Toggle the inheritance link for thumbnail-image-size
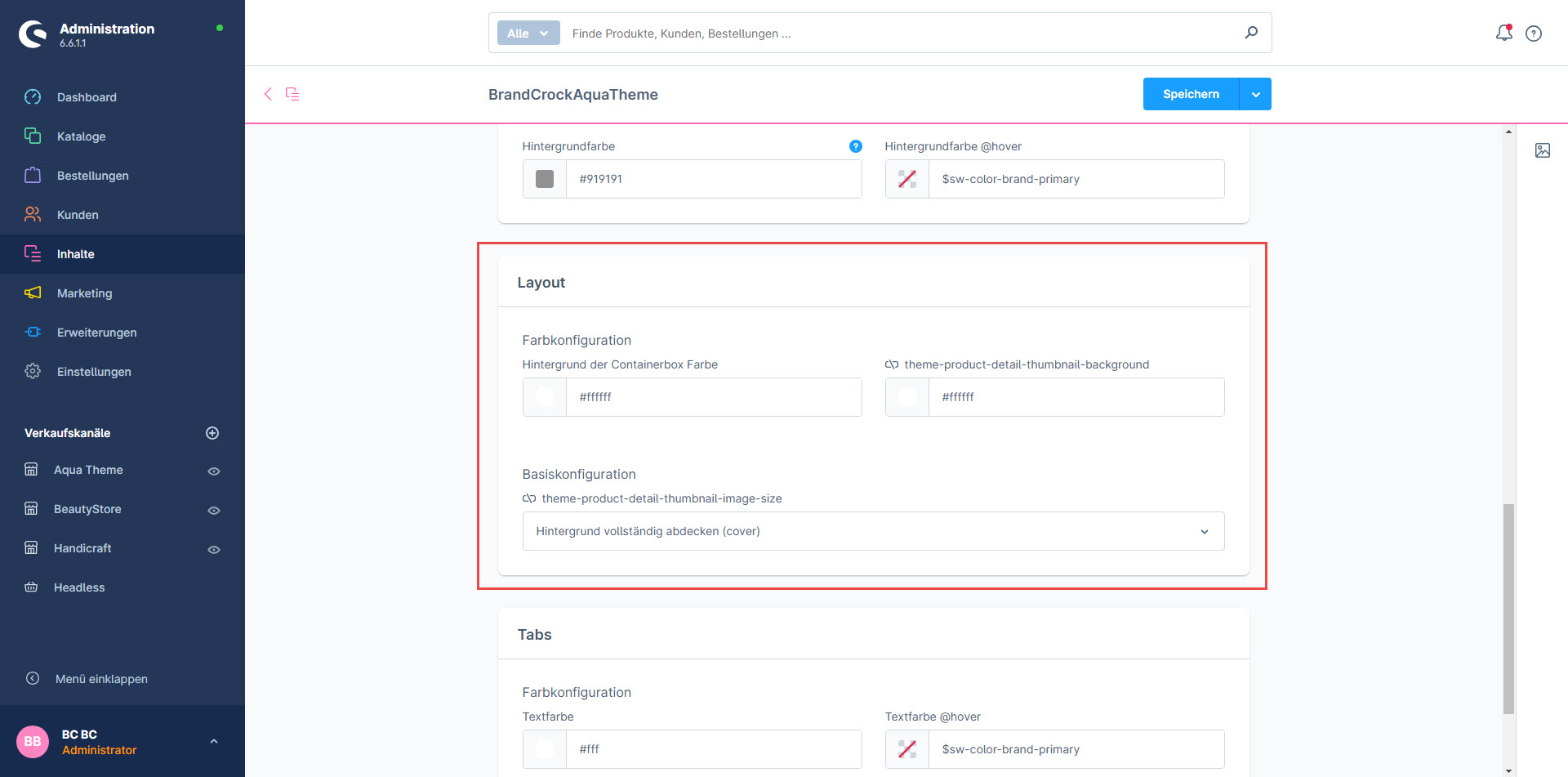Image resolution: width=1568 pixels, height=777 pixels. 529,498
